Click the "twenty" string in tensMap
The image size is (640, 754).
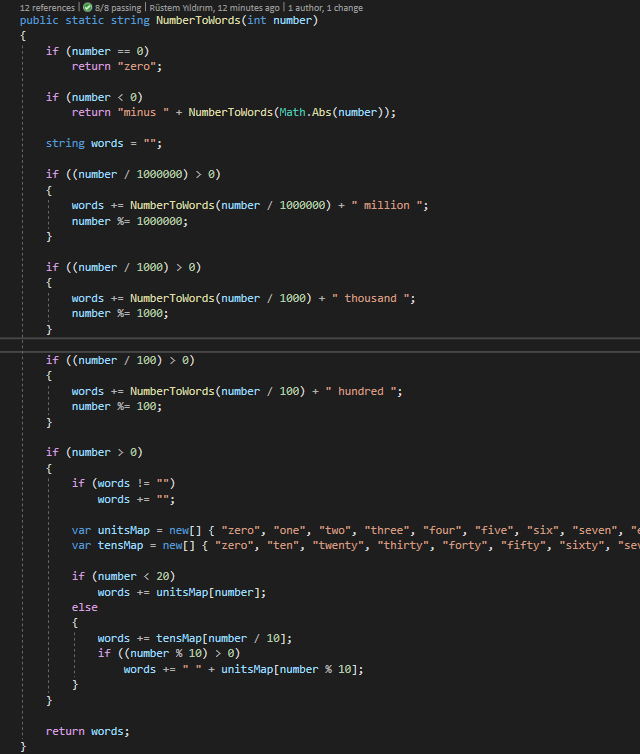point(339,545)
